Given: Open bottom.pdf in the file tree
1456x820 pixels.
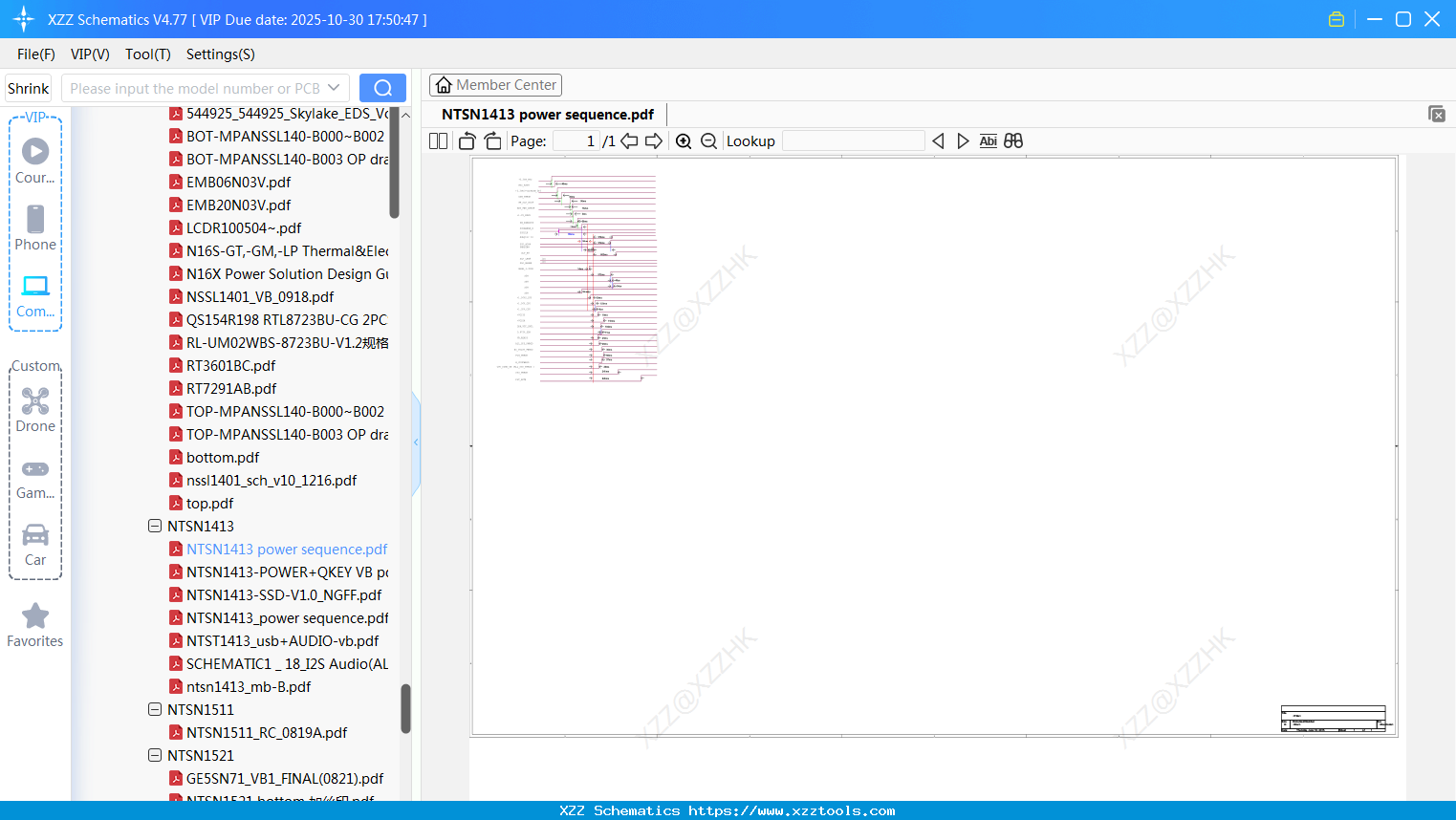Looking at the screenshot, I should coord(223,457).
